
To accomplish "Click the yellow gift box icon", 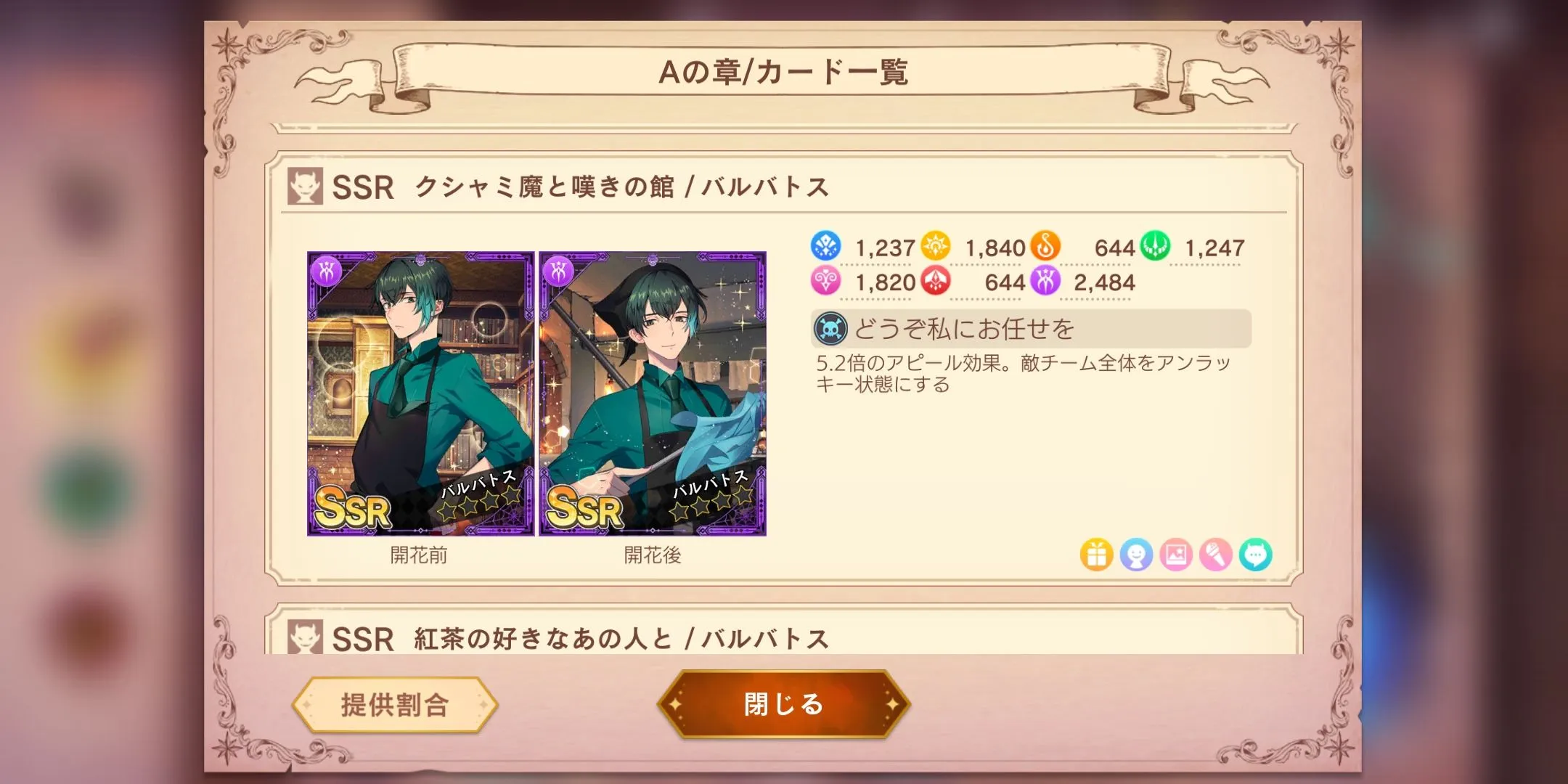I will (x=1096, y=555).
